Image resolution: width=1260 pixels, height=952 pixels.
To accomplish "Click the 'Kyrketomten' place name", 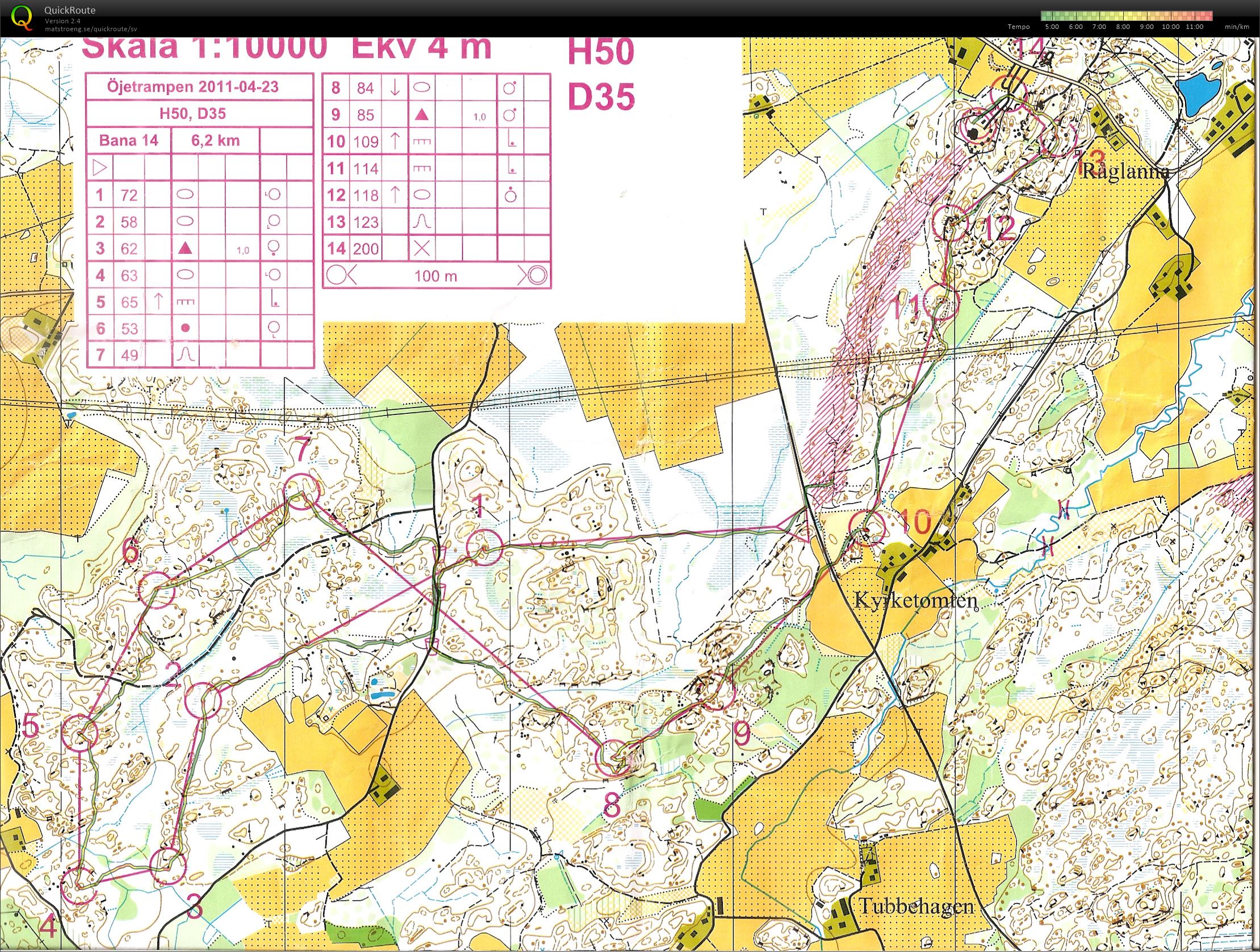I will [x=916, y=601].
